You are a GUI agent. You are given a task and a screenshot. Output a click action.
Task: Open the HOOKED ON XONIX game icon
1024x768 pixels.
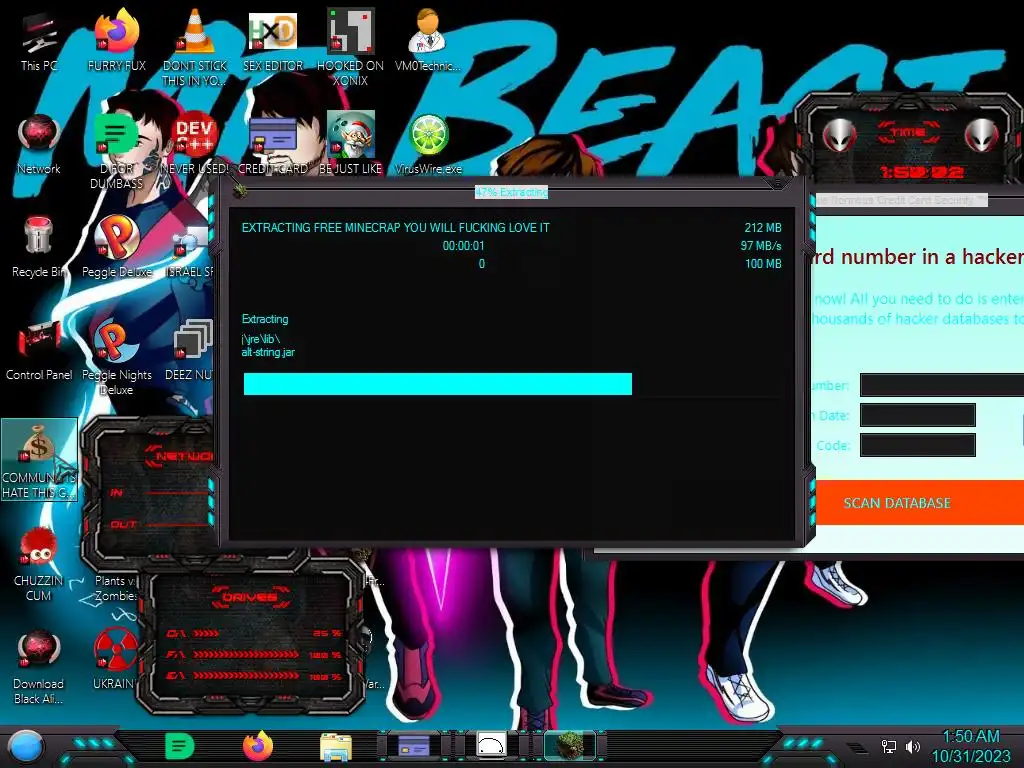pos(350,46)
